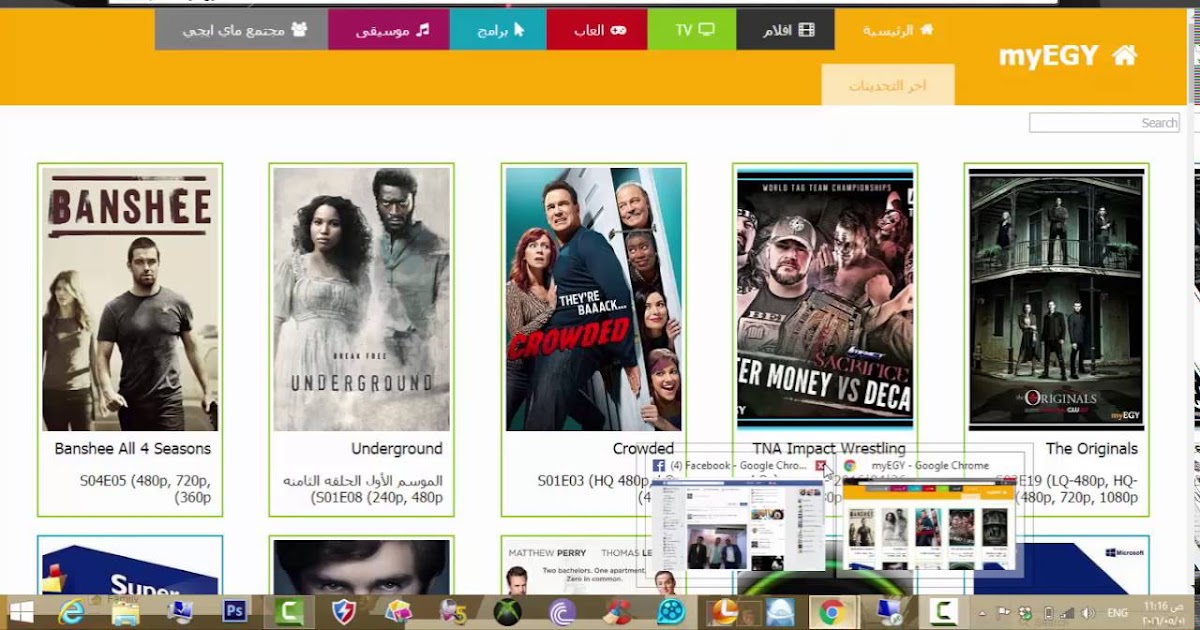Close the Facebook tab from the taskbar preview
This screenshot has height=630, width=1200.
[x=822, y=465]
